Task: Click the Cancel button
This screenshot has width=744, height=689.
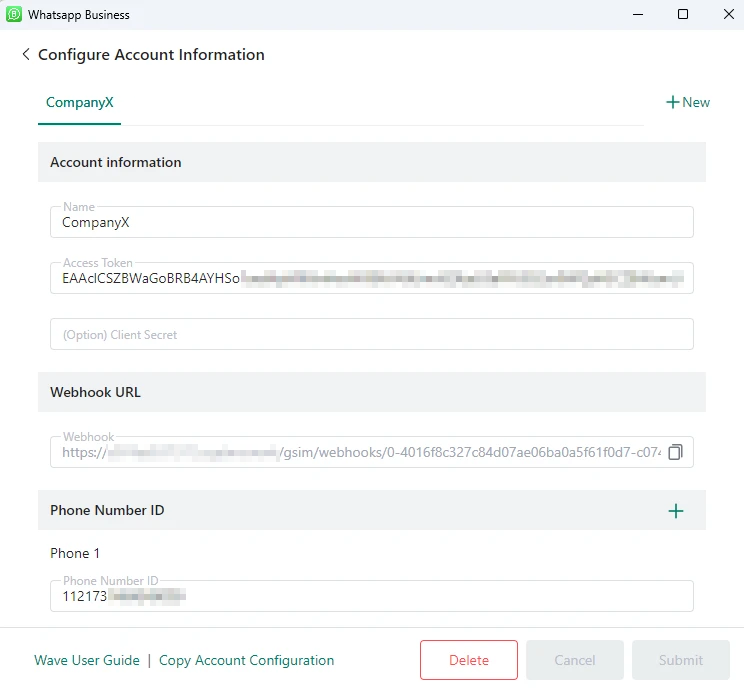Action: pyautogui.click(x=575, y=660)
